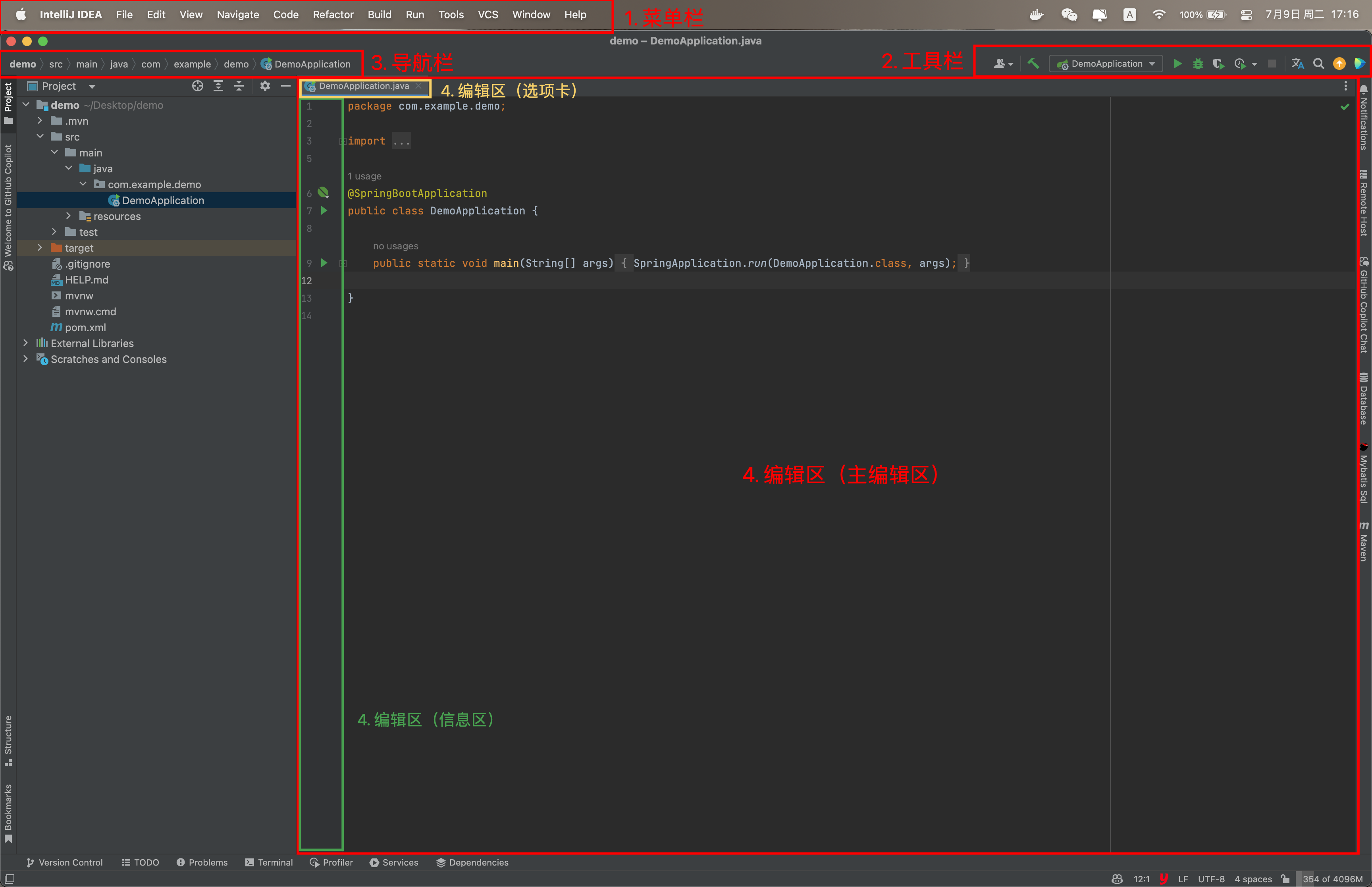The image size is (1372, 887).
Task: Click Select Opened File crosshair icon
Action: point(197,87)
